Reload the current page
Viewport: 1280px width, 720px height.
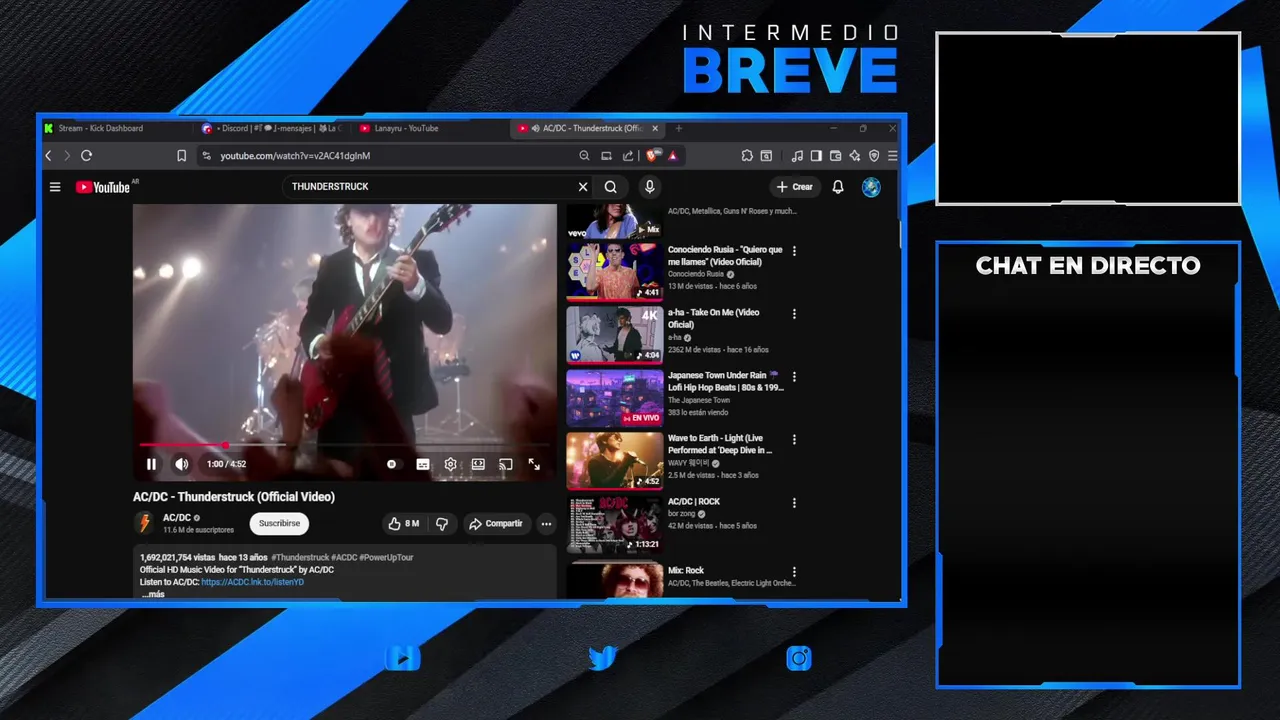point(86,156)
